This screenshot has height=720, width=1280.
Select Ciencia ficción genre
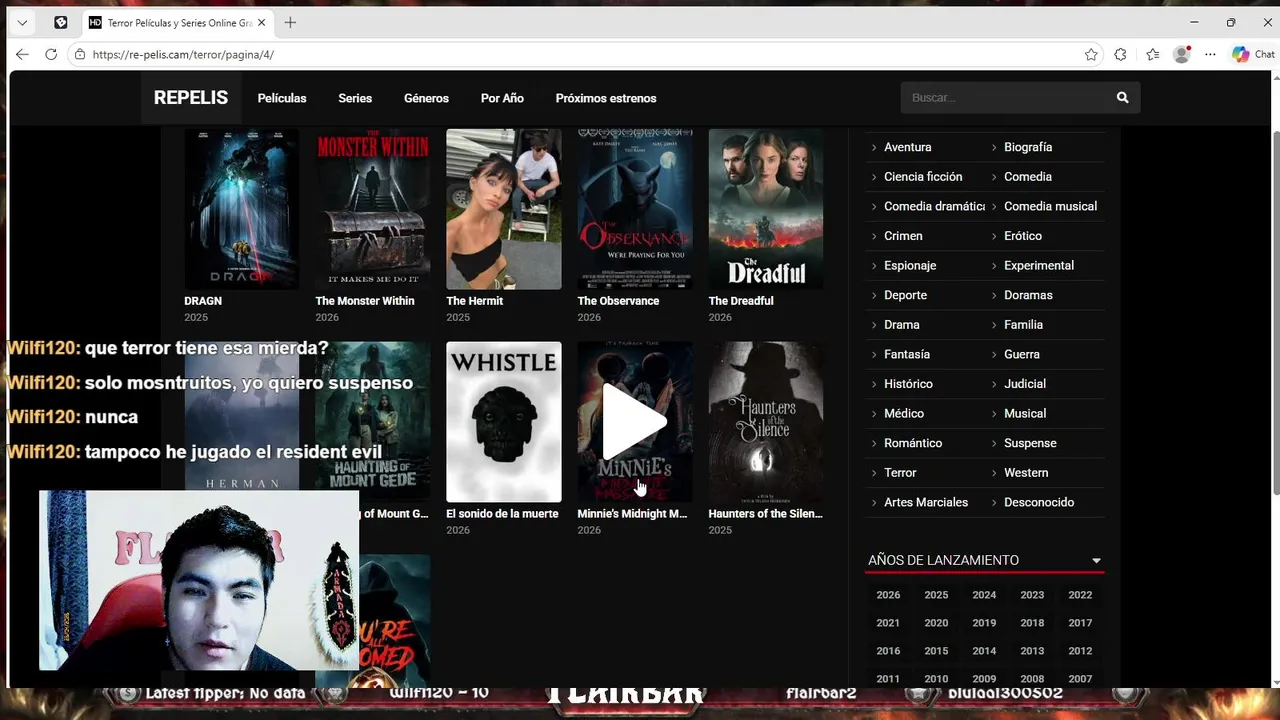click(923, 177)
